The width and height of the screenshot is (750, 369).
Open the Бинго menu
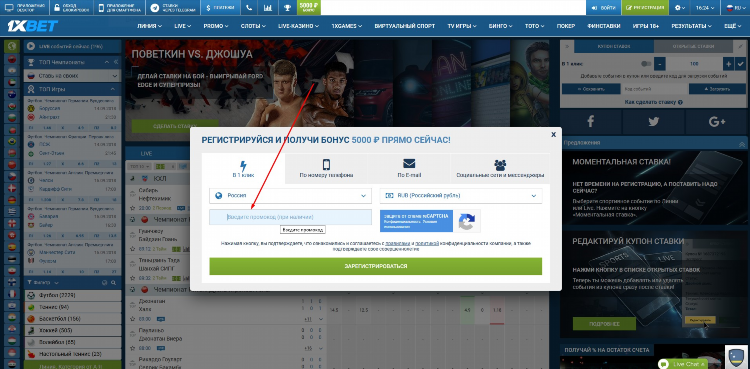501,26
